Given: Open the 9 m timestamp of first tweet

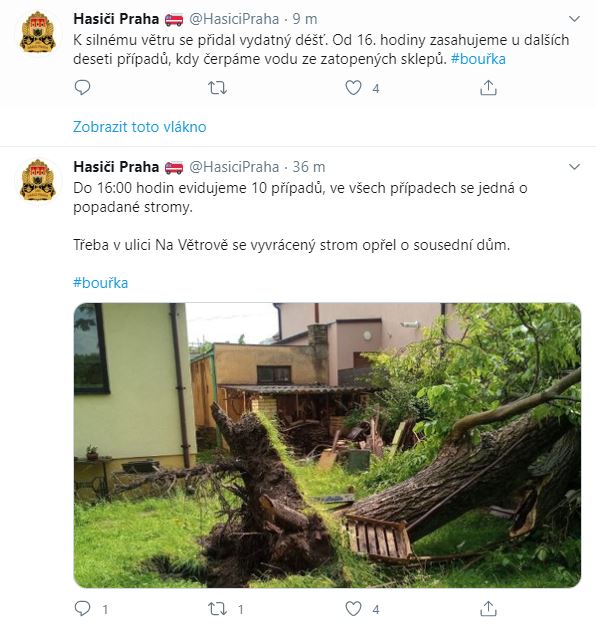Looking at the screenshot, I should coord(305,19).
